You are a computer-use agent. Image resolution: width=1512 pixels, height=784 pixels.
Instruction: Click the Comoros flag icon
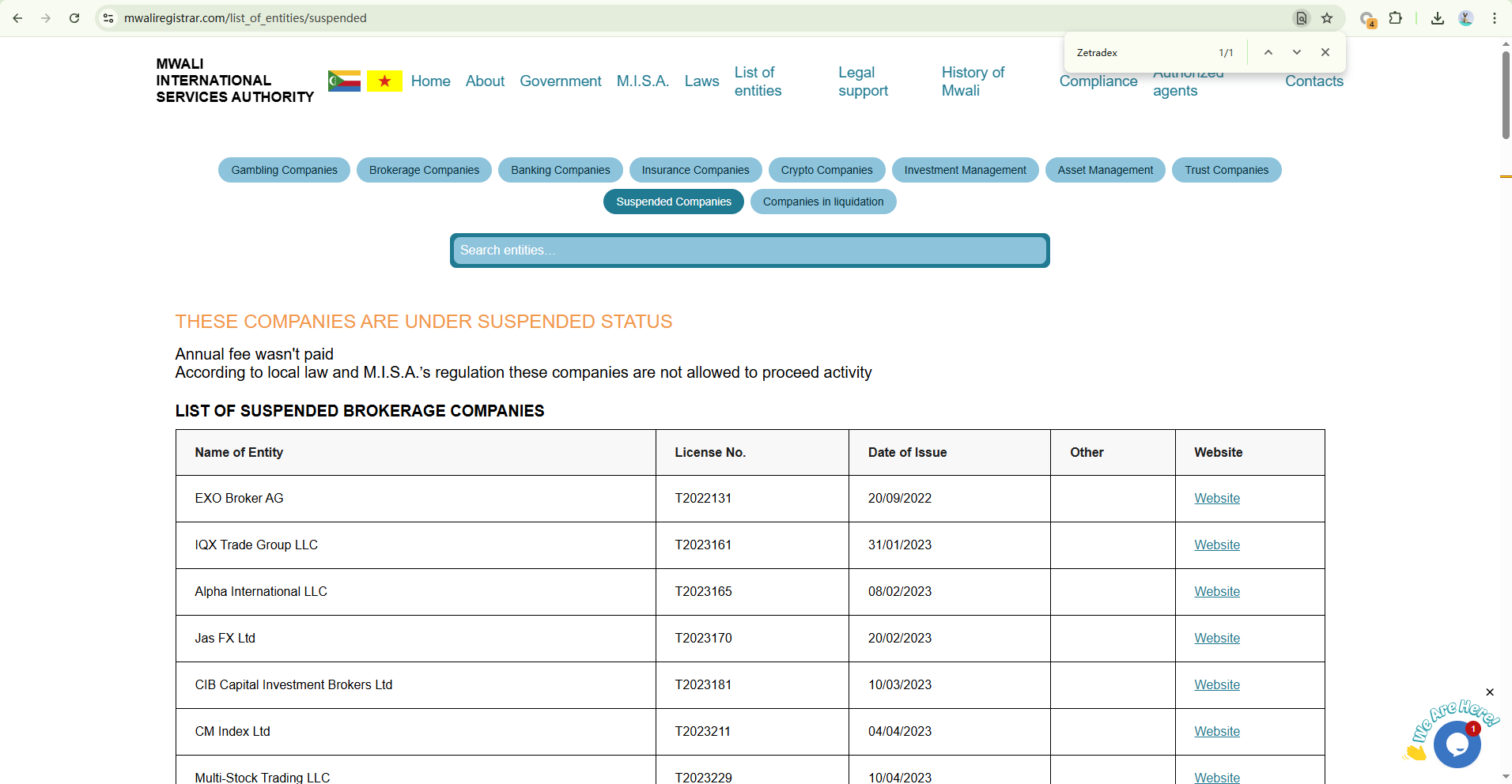344,81
